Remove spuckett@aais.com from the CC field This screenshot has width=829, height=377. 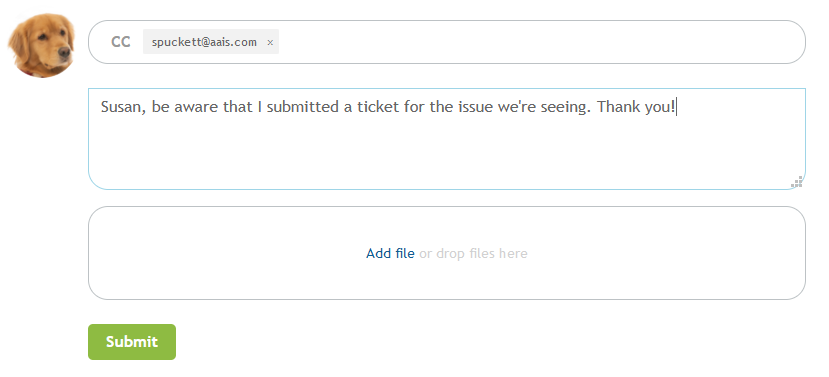270,43
